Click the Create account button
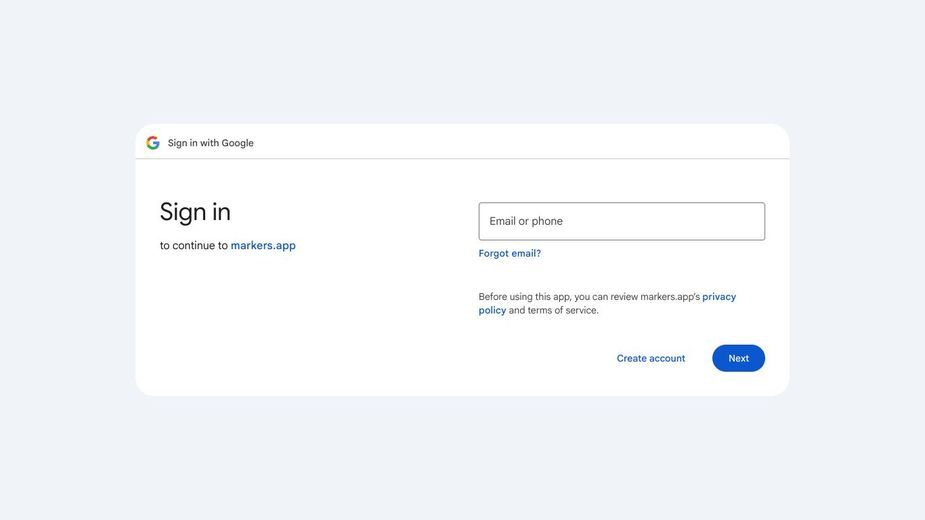This screenshot has width=925, height=520. [651, 358]
